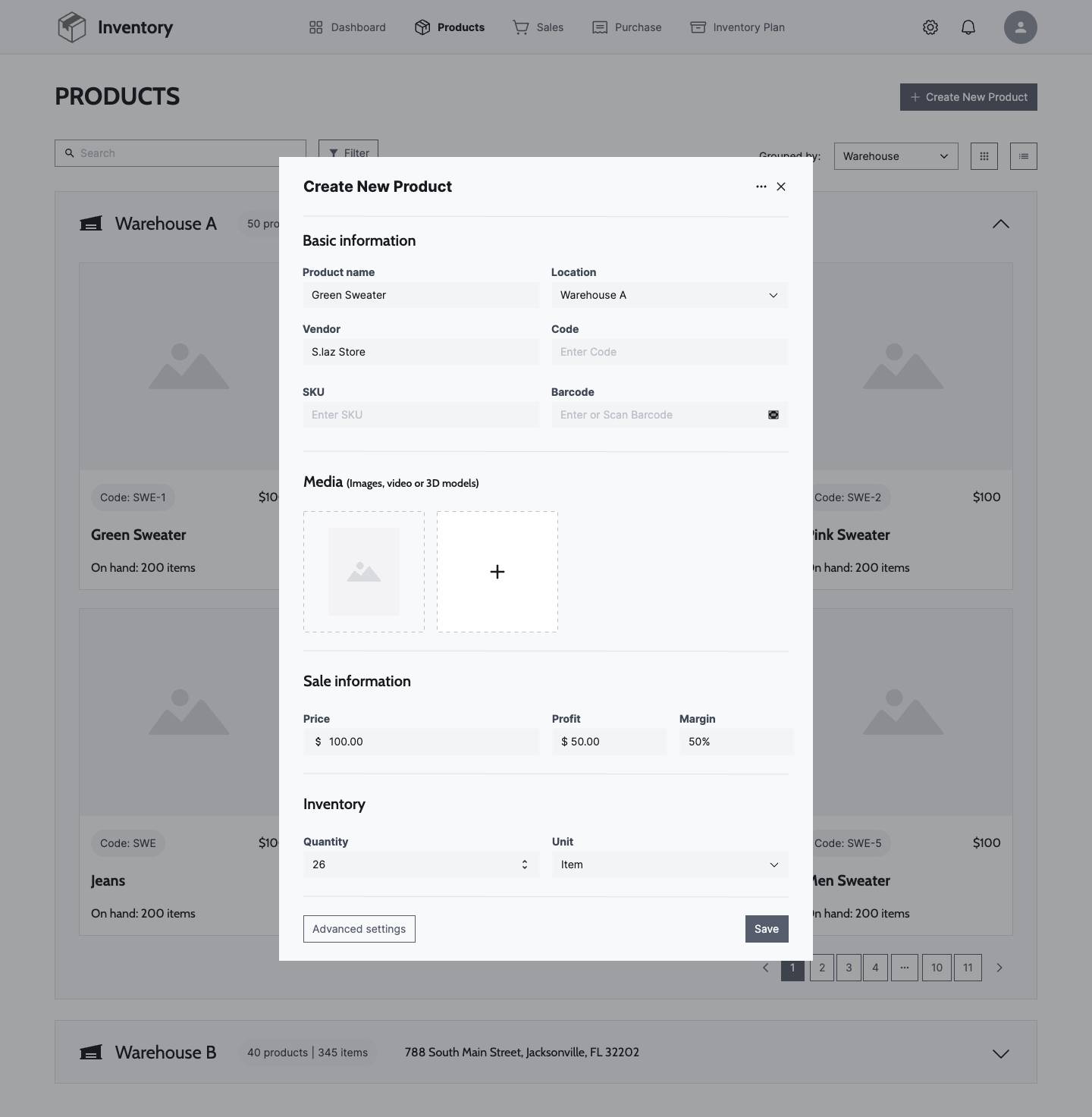This screenshot has height=1117, width=1092.
Task: Close the Create New Product dialog
Action: 781,187
